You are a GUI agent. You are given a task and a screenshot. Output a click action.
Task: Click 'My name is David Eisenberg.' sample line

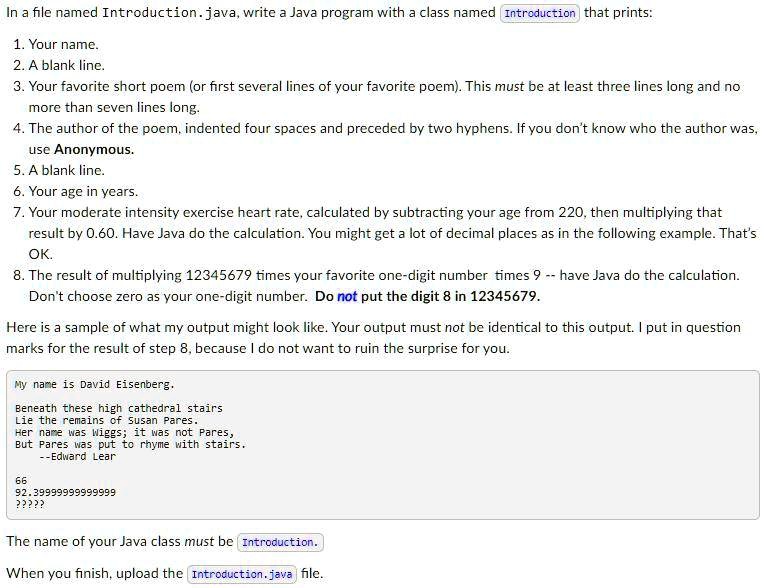click(x=95, y=385)
